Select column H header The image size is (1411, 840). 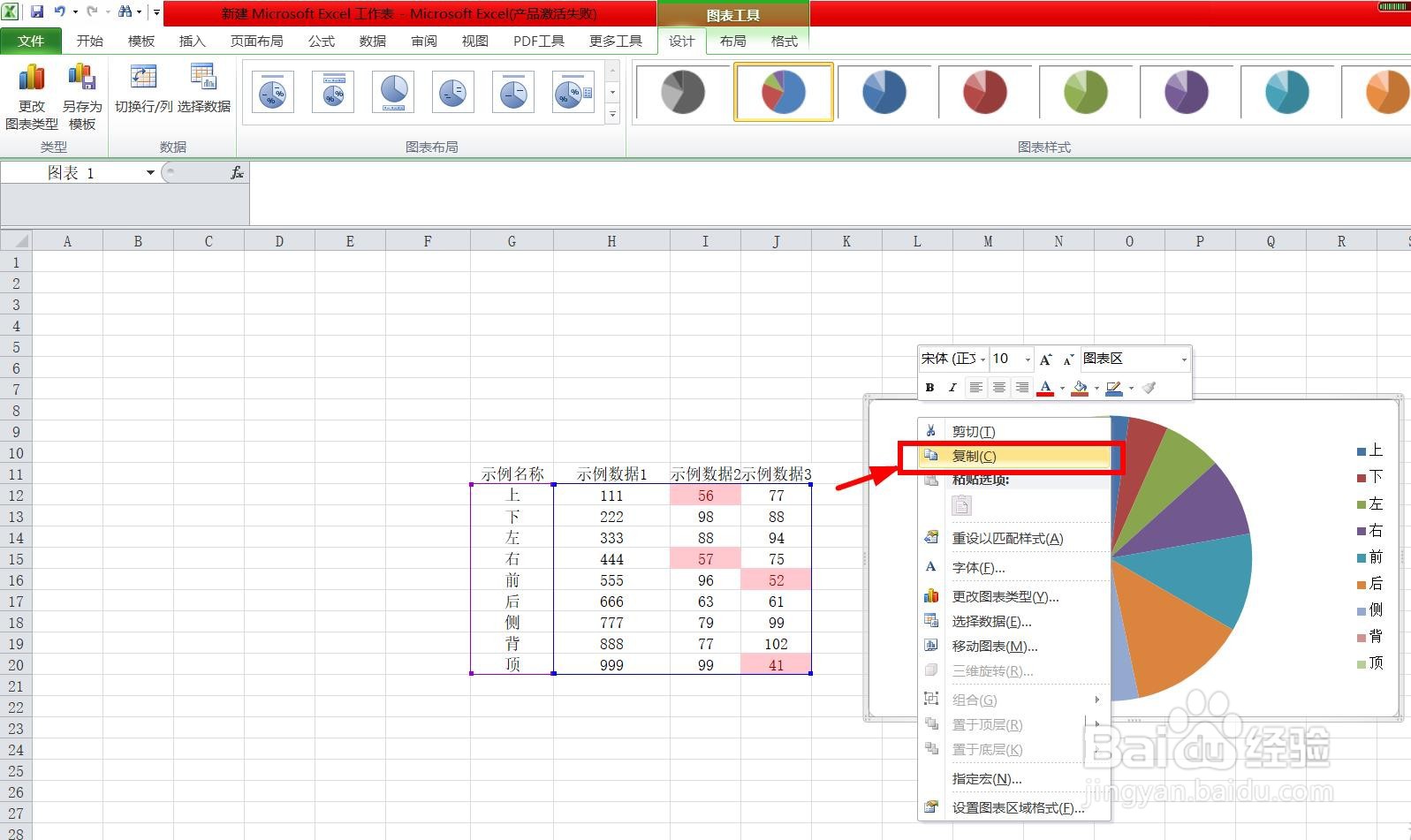pyautogui.click(x=611, y=240)
